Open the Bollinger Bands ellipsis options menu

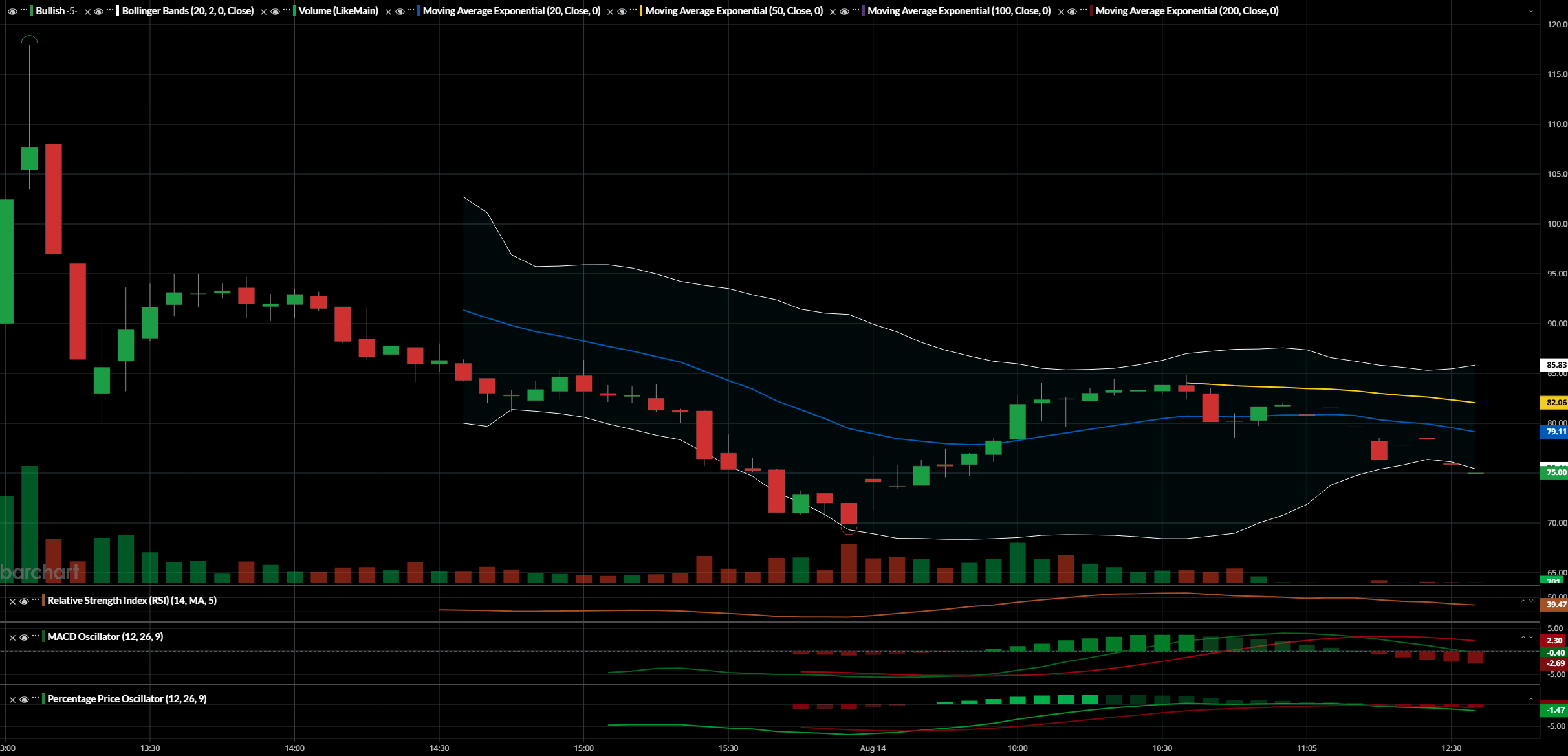point(110,11)
